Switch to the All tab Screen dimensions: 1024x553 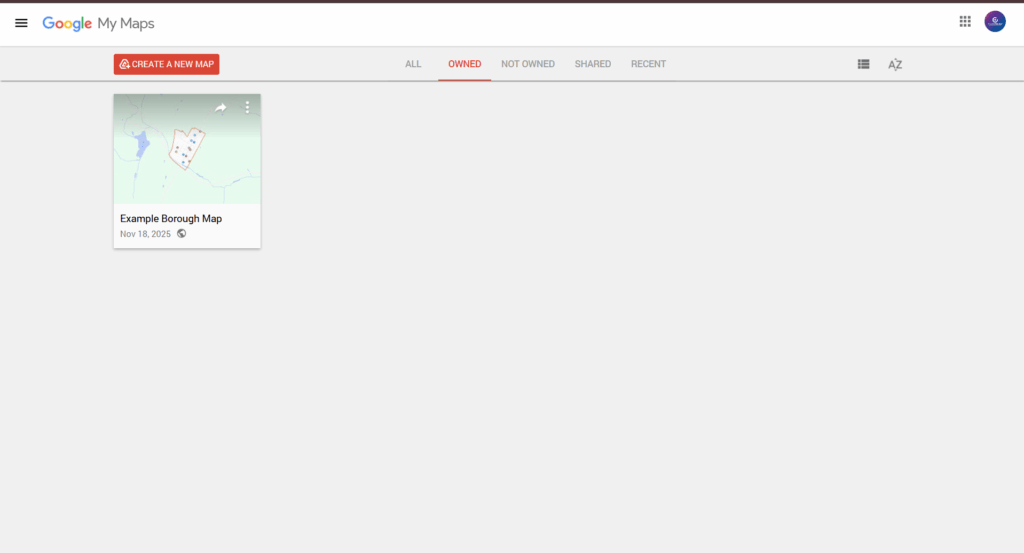(x=413, y=64)
